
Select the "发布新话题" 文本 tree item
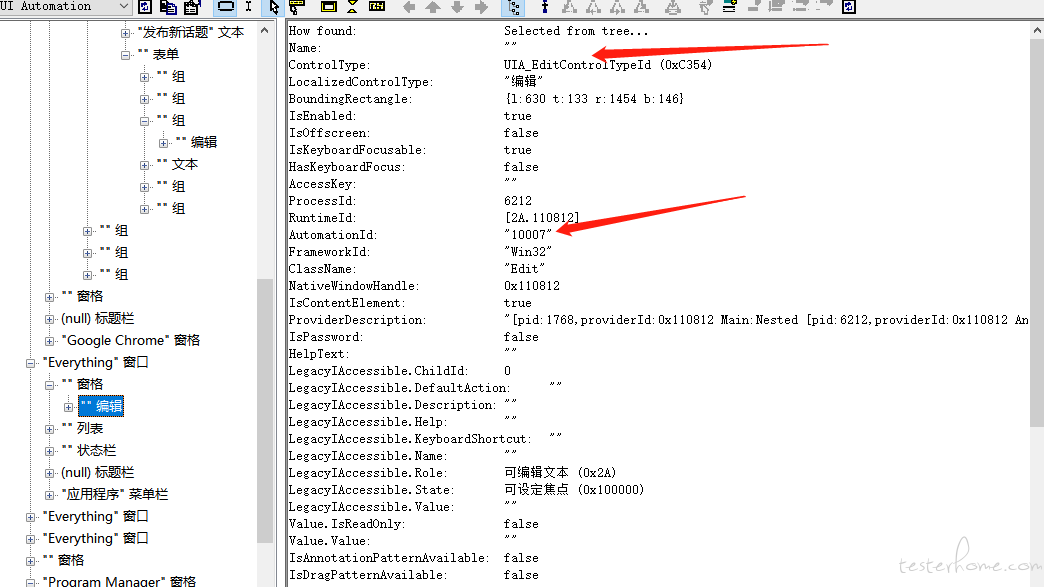190,32
